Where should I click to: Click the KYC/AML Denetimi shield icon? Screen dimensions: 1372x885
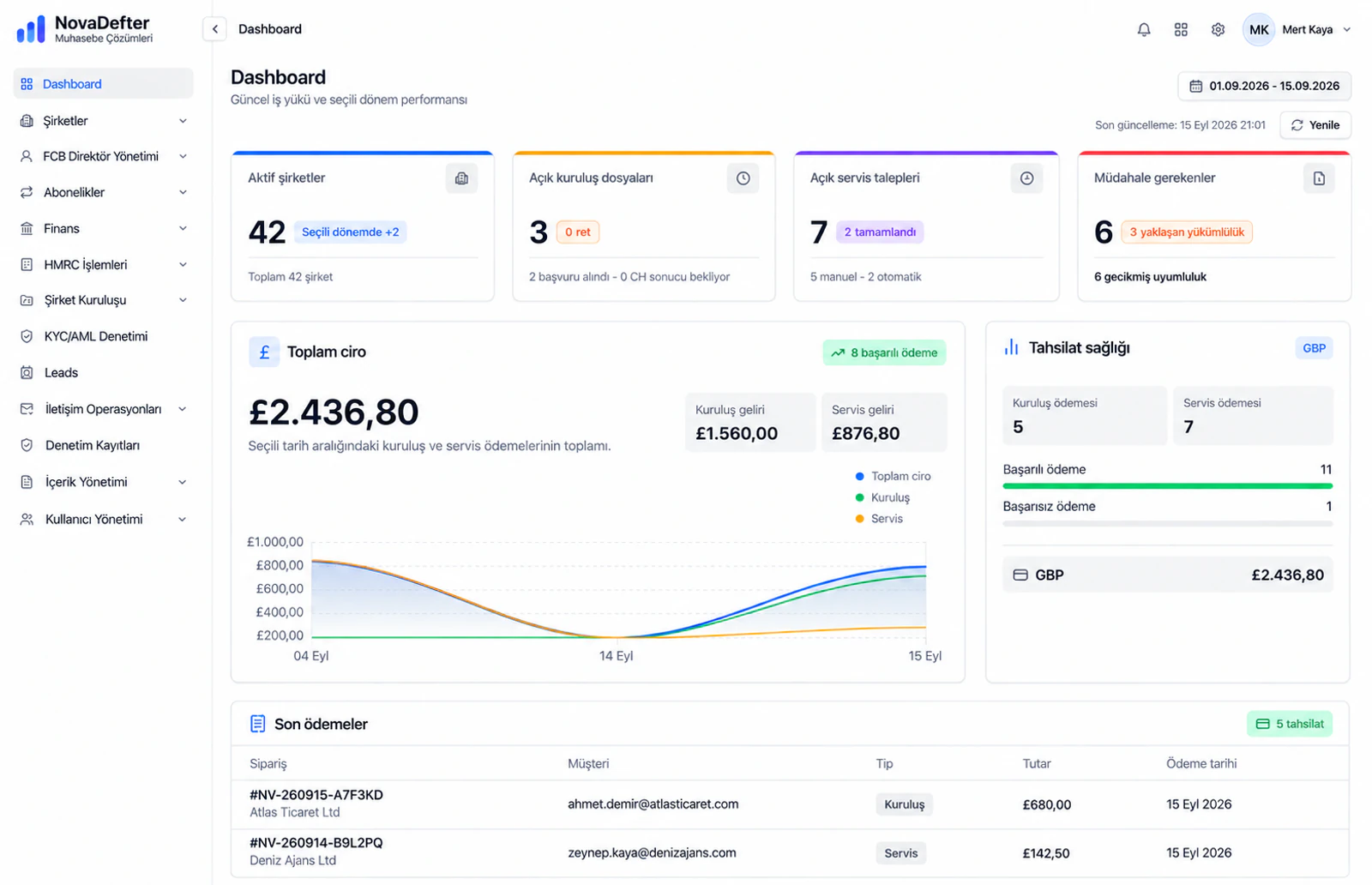27,336
